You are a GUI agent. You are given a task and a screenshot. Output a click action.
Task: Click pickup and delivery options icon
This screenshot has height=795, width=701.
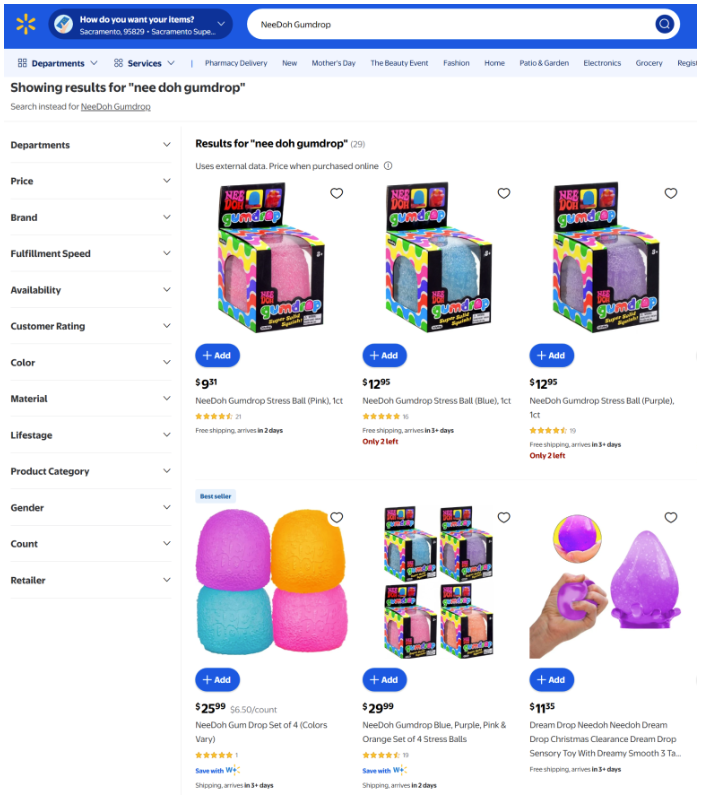click(x=63, y=24)
